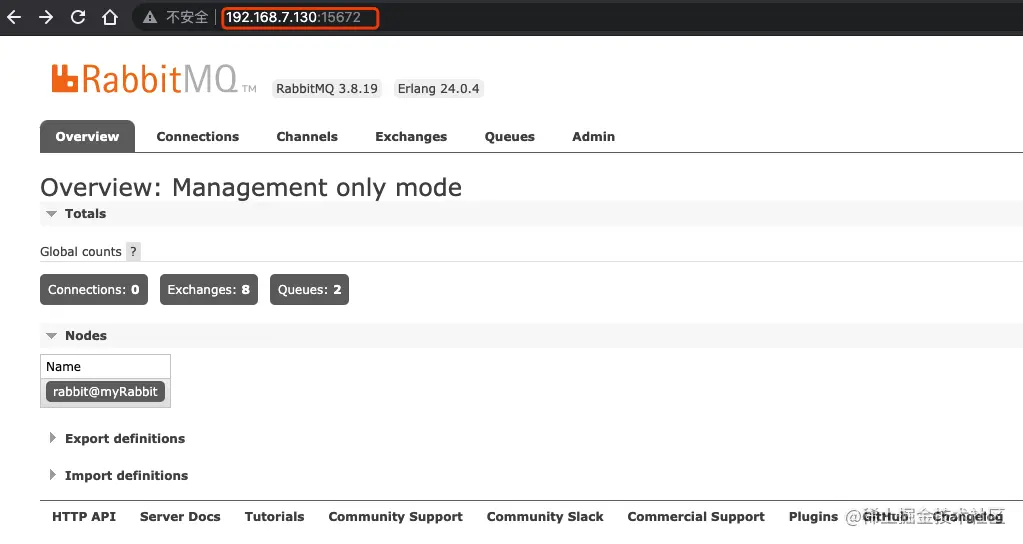Open the Server Docs footer link
The height and width of the screenshot is (544, 1023).
coord(180,517)
